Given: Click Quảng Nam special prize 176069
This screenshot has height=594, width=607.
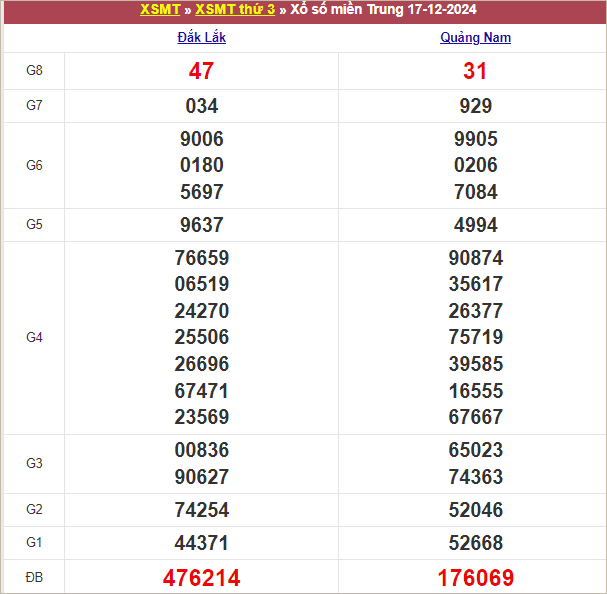Looking at the screenshot, I should tap(475, 578).
